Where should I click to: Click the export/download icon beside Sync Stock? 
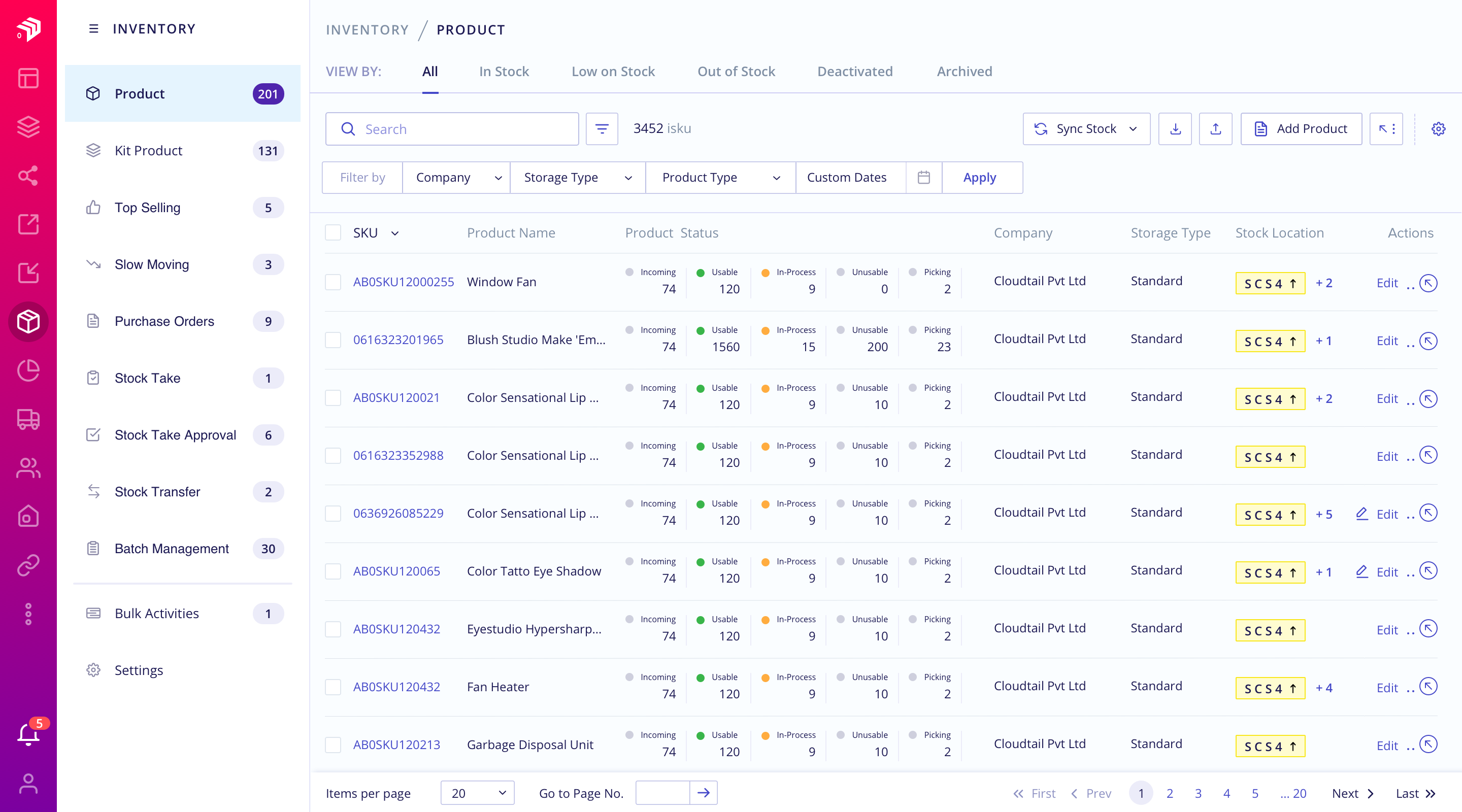[x=1175, y=129]
